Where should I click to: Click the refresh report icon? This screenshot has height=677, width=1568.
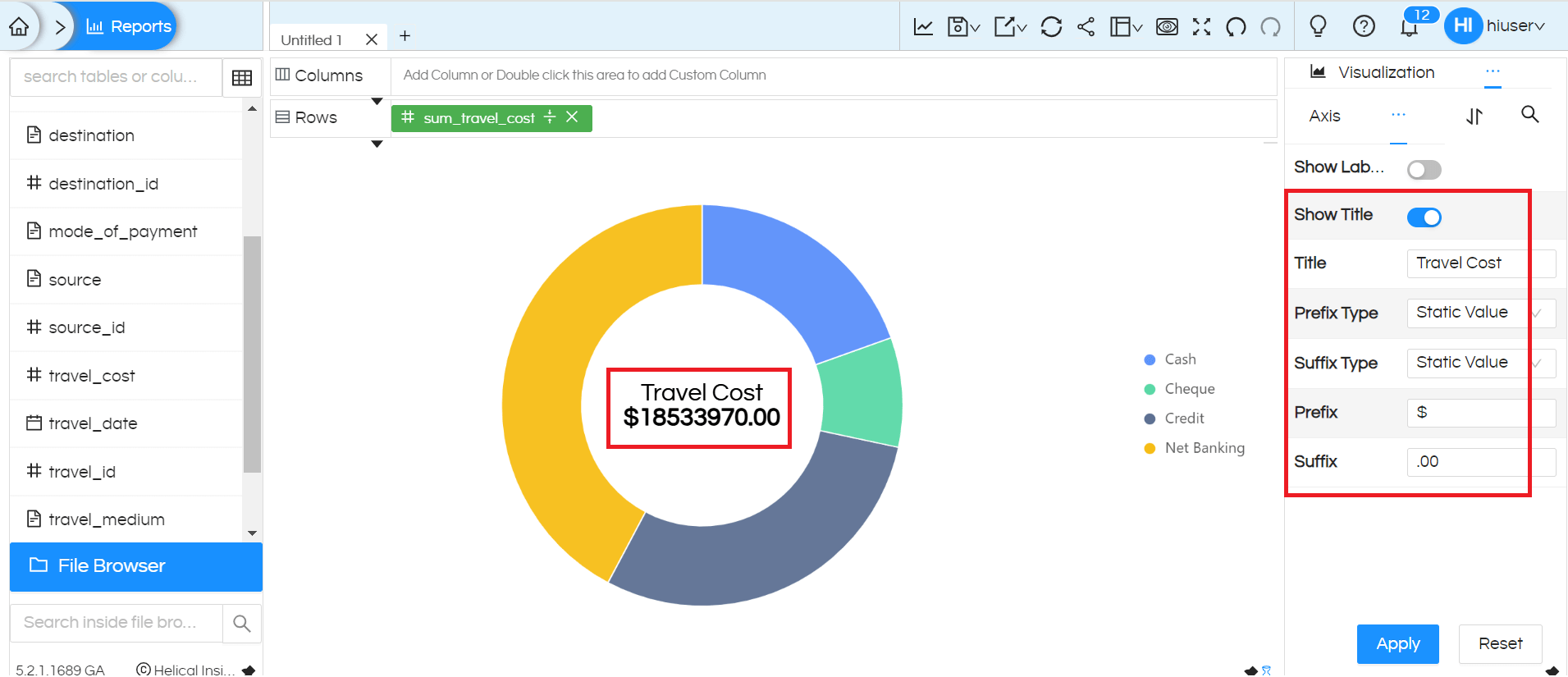pyautogui.click(x=1051, y=27)
